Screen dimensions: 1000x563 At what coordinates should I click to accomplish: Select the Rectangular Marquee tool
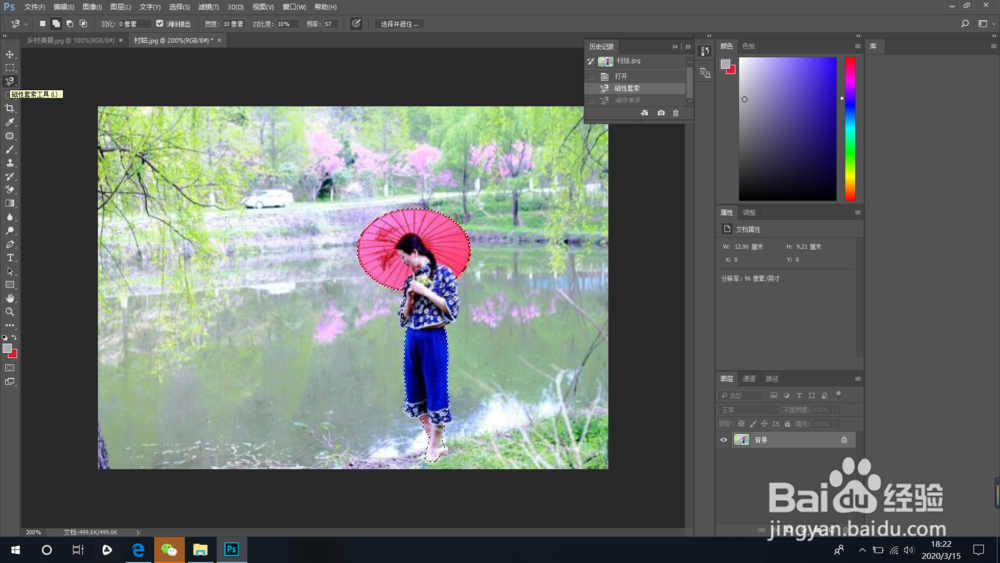tap(10, 68)
